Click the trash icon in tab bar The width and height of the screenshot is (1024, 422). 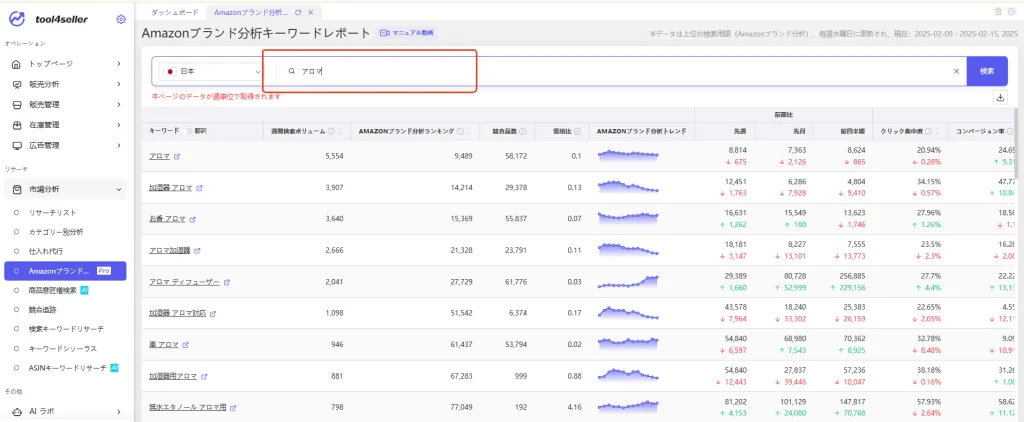point(998,11)
